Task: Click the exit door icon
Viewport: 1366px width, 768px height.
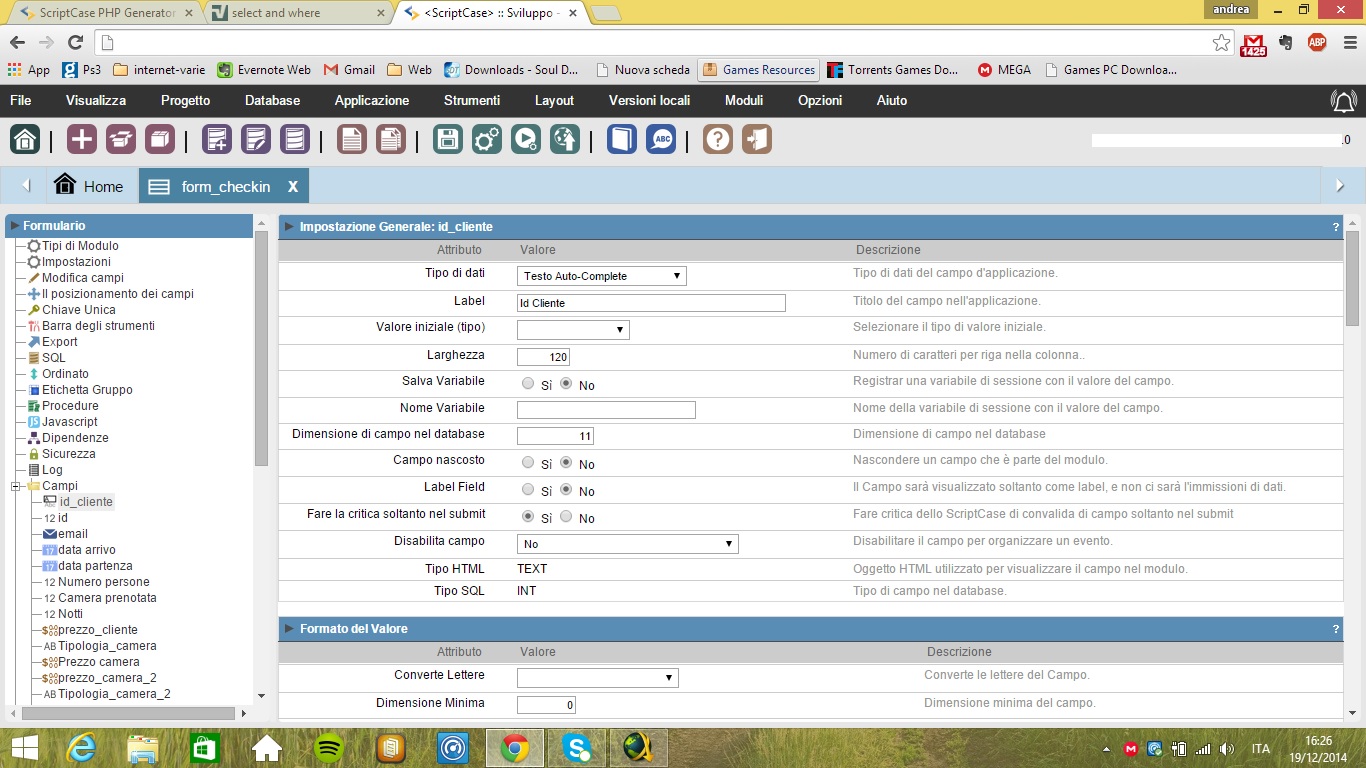Action: (x=757, y=139)
